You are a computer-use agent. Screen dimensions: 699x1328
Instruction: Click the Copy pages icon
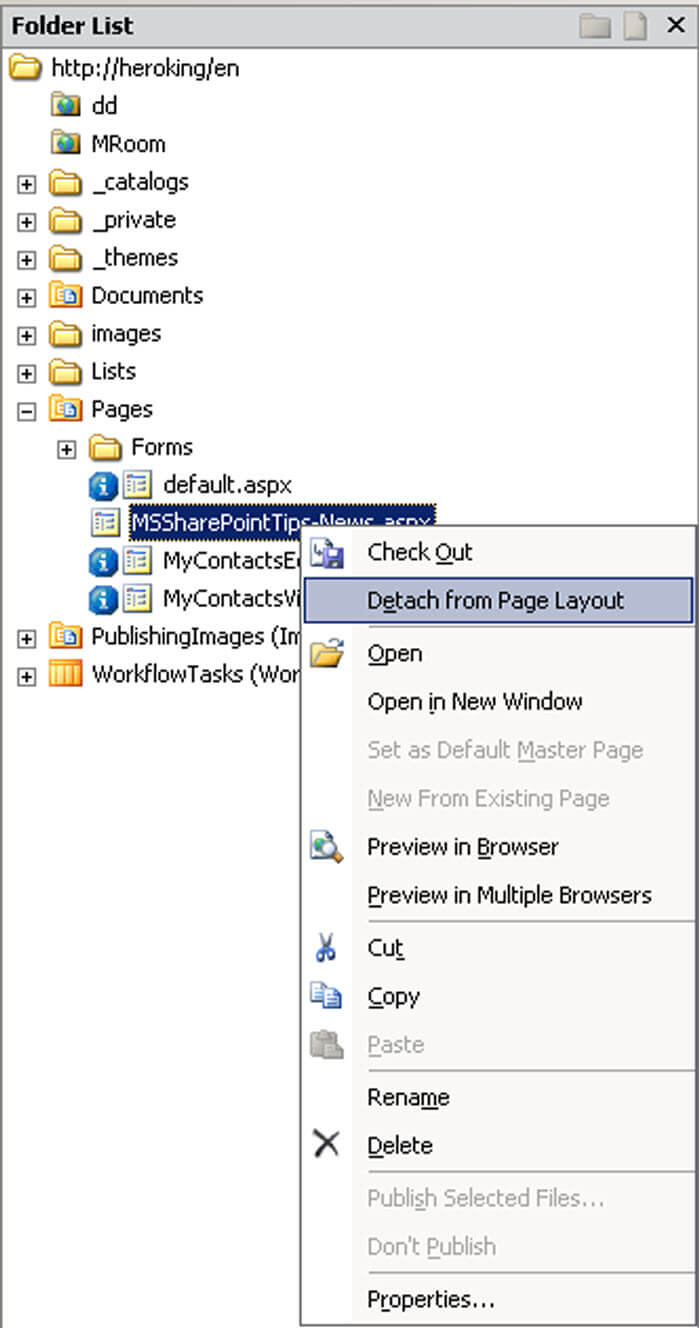point(326,996)
